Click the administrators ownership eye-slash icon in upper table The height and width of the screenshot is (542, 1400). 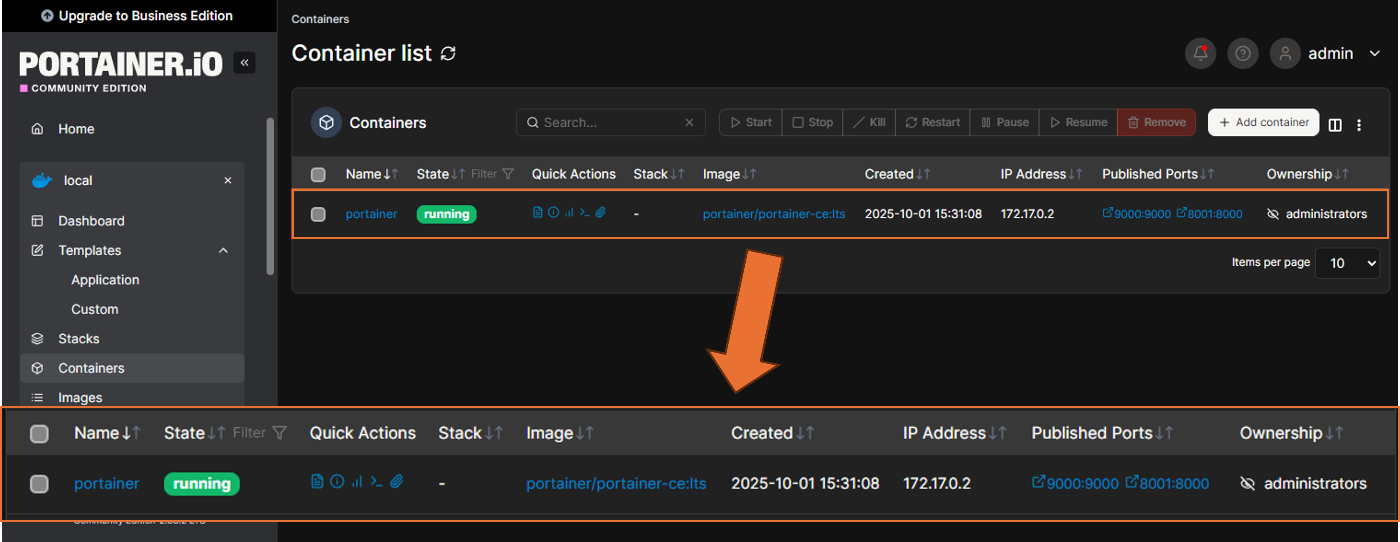coord(1273,214)
